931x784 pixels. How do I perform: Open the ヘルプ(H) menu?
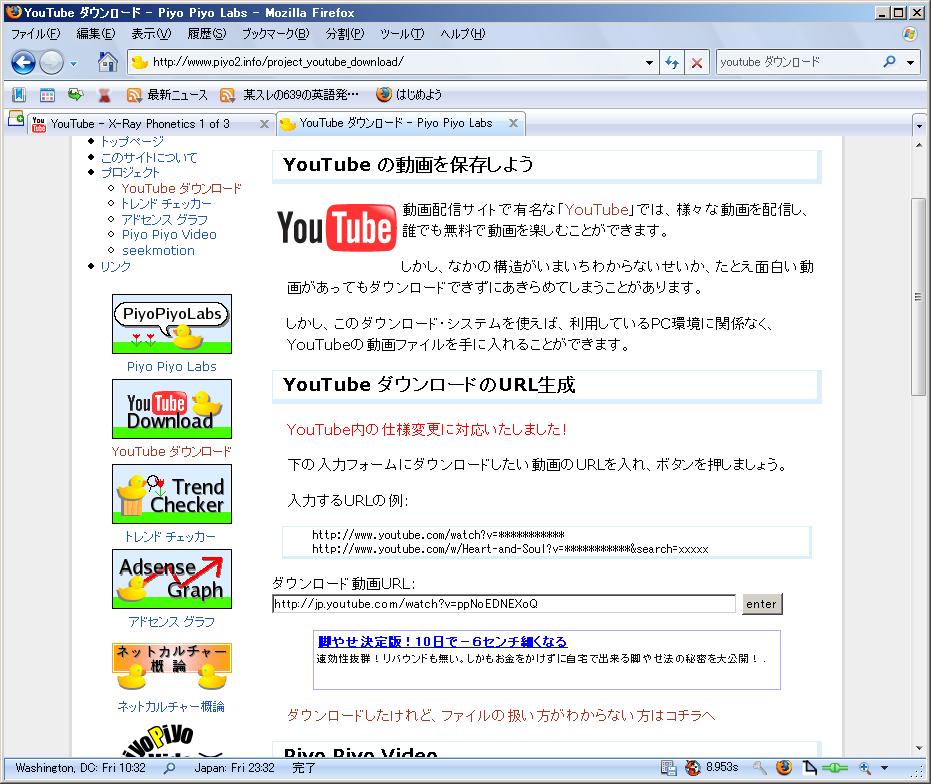(x=463, y=34)
